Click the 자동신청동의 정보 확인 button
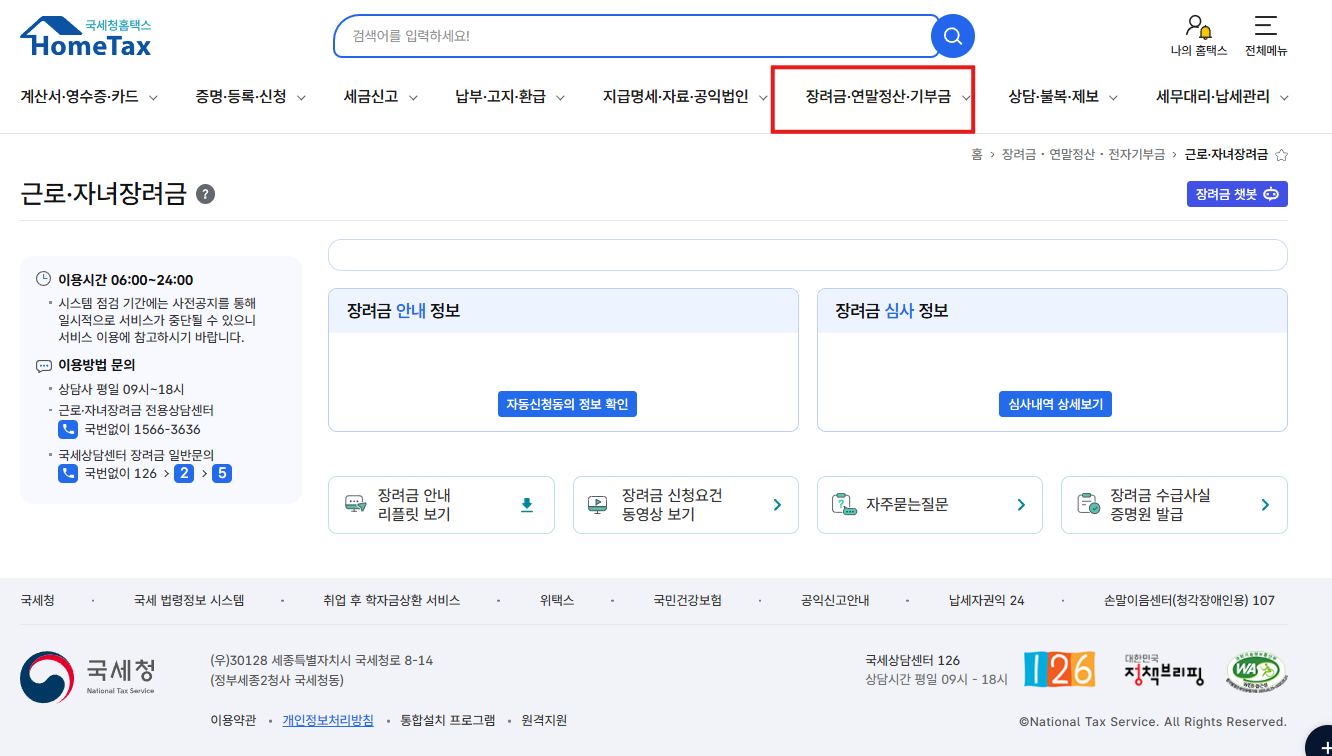The image size is (1332, 756). coord(567,403)
